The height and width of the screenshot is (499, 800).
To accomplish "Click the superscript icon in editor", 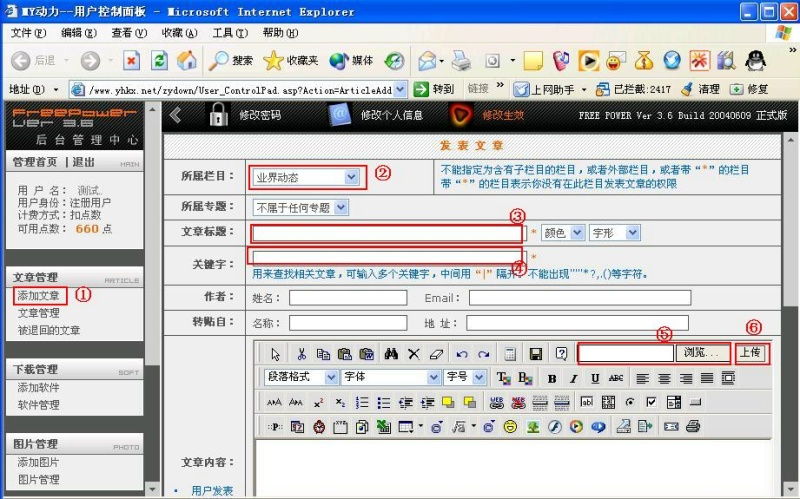I will [318, 402].
